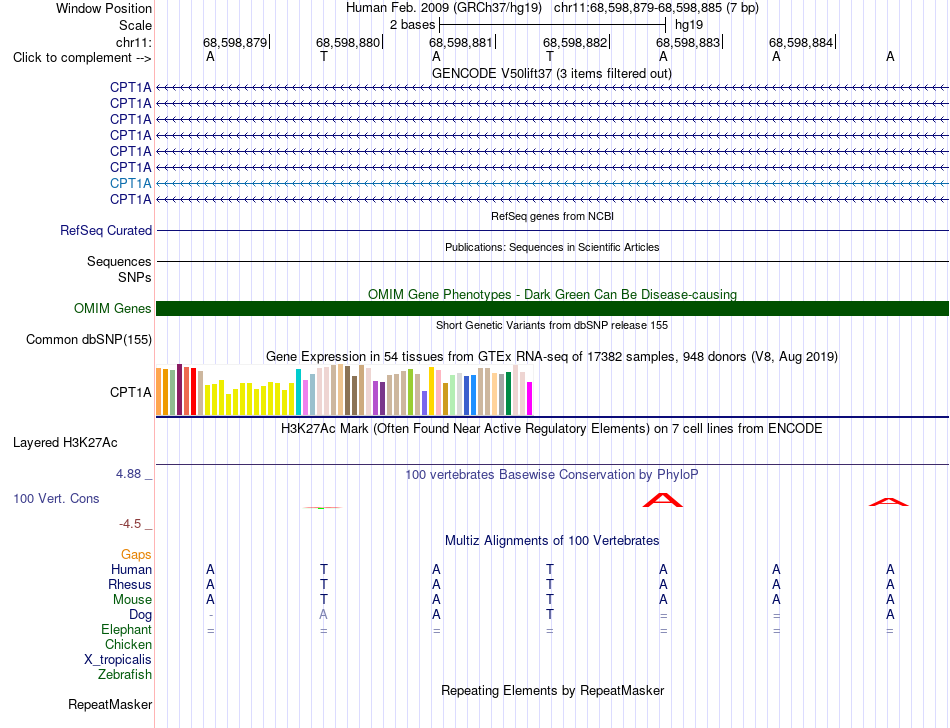
Task: Open the Layered H3K27Ac track settings
Action: click(x=65, y=443)
